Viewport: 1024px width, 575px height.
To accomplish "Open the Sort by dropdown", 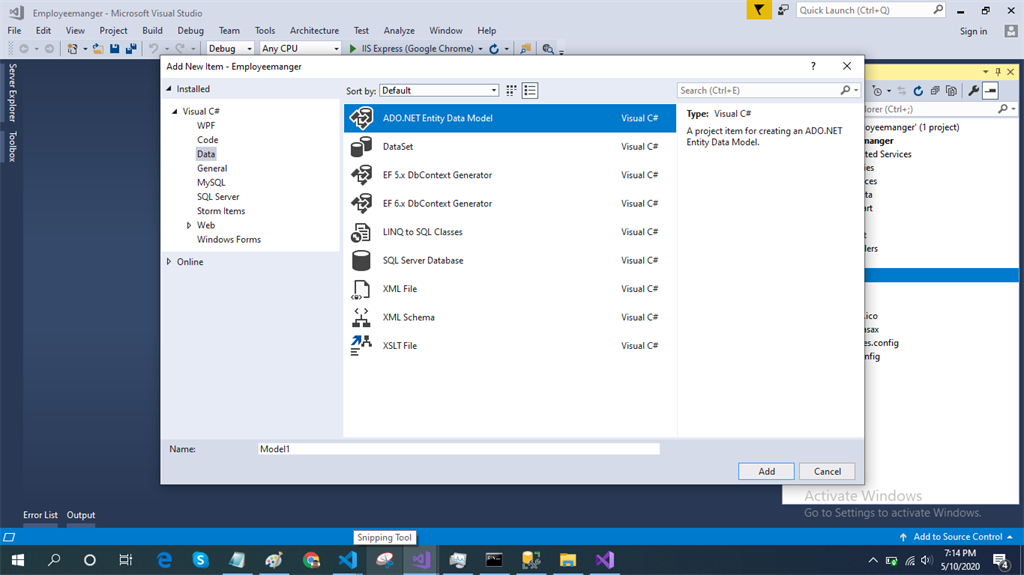I will 438,91.
